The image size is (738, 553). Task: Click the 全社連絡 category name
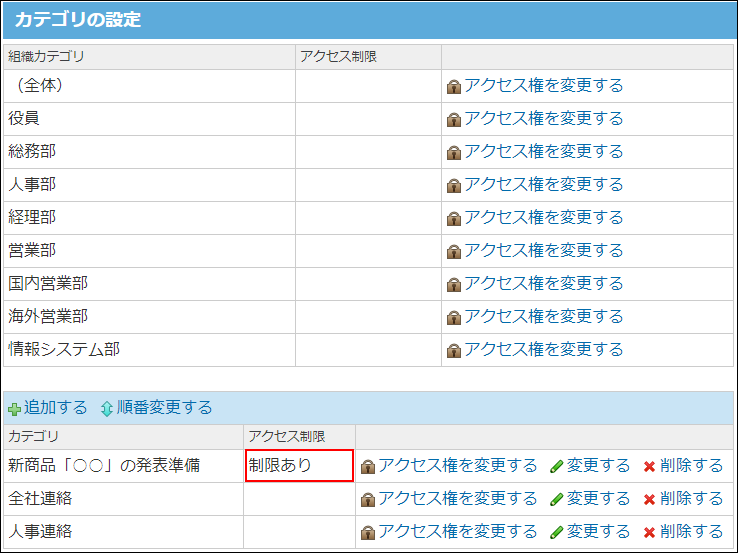click(x=40, y=498)
